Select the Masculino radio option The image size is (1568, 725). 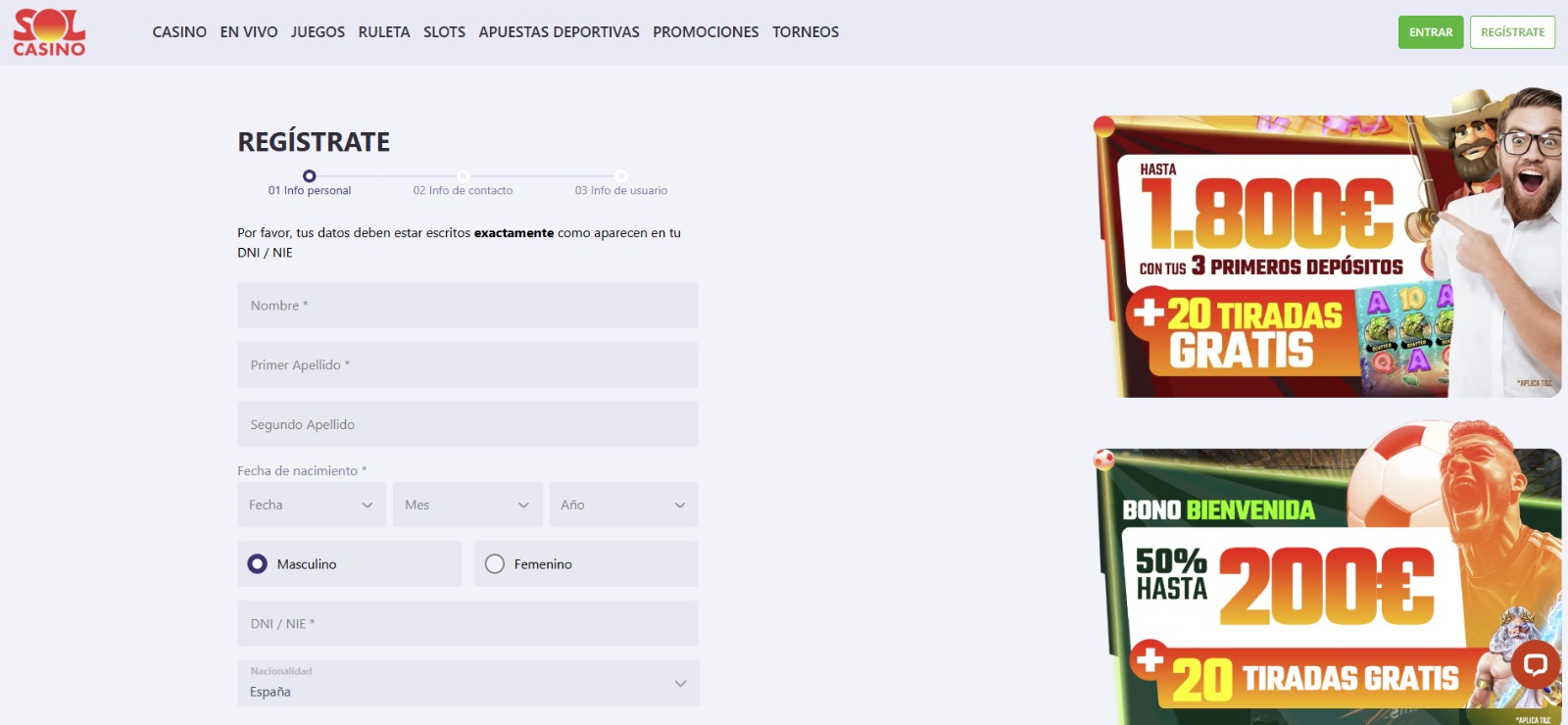[258, 564]
